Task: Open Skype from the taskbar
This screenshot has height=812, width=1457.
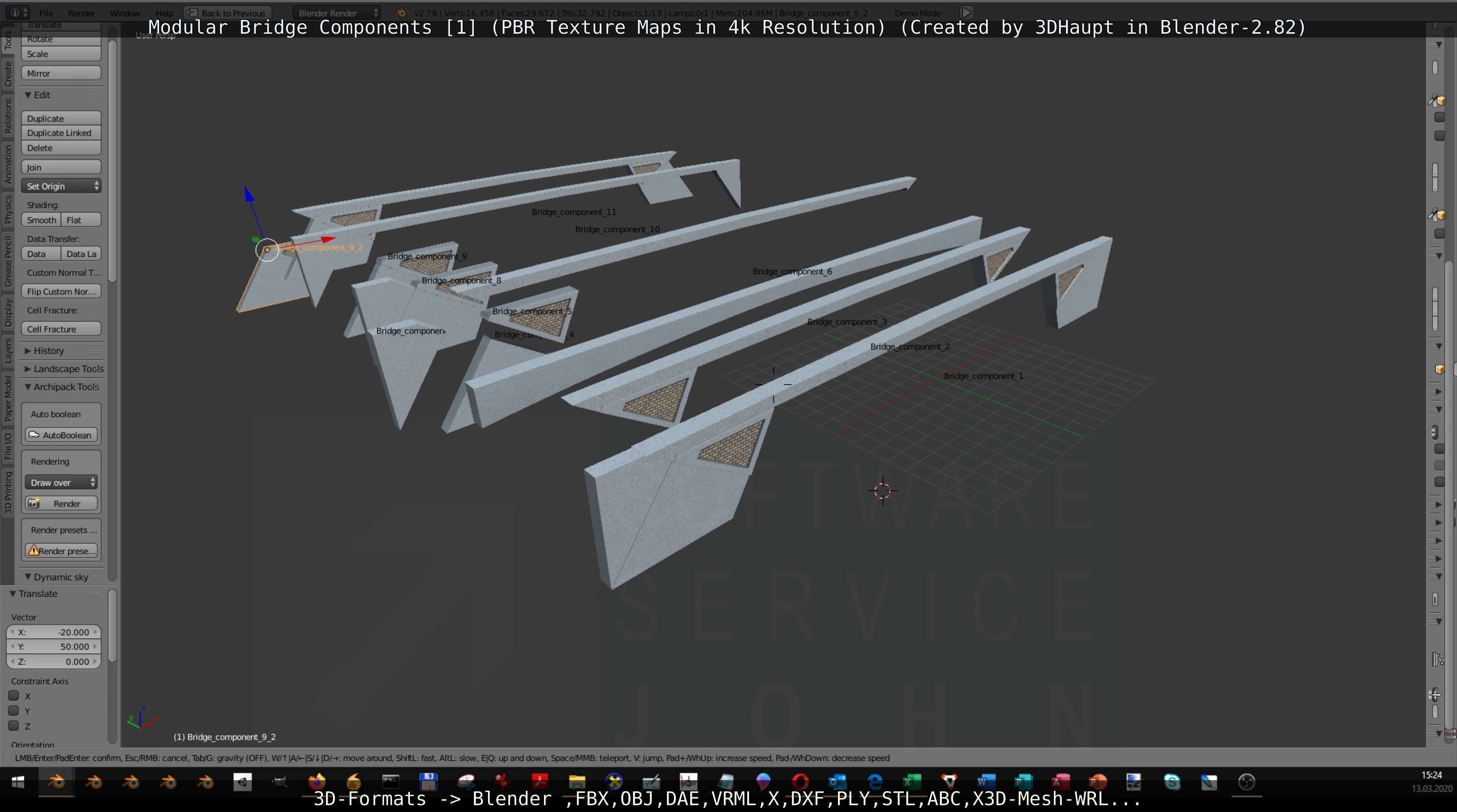Action: (x=1172, y=782)
